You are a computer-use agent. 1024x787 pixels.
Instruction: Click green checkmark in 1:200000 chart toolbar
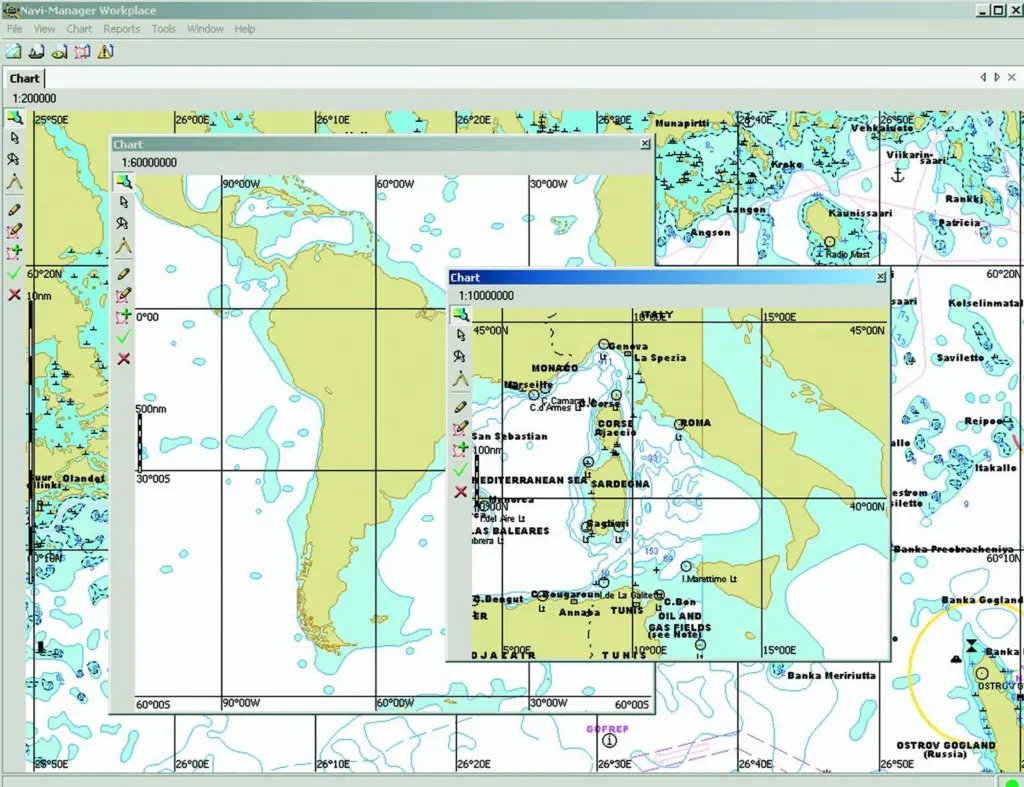14,274
